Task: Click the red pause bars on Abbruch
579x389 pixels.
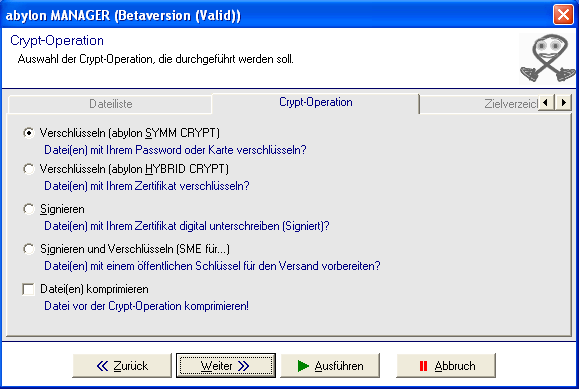Action: (423, 366)
